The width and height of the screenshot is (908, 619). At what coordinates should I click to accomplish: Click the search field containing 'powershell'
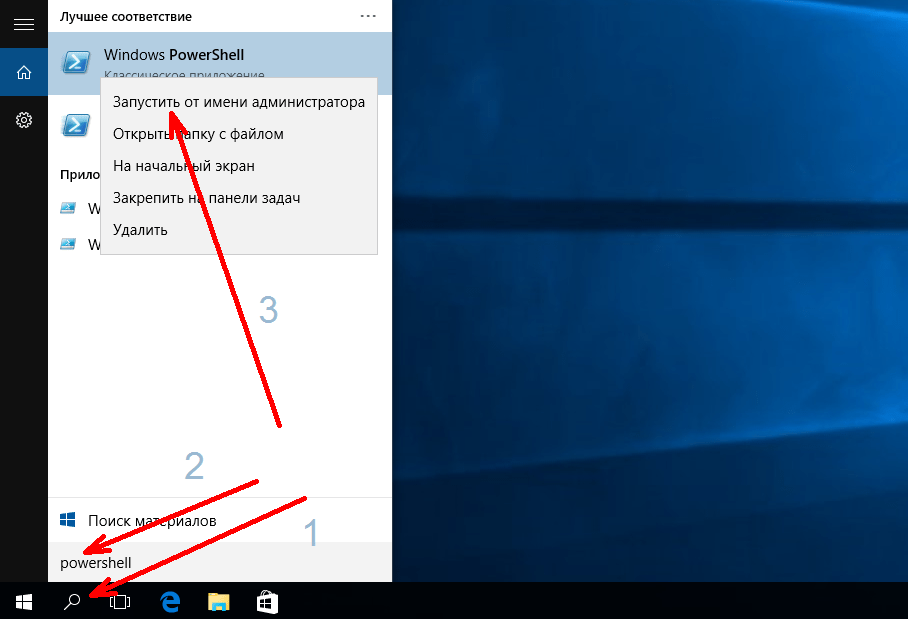tap(220, 563)
